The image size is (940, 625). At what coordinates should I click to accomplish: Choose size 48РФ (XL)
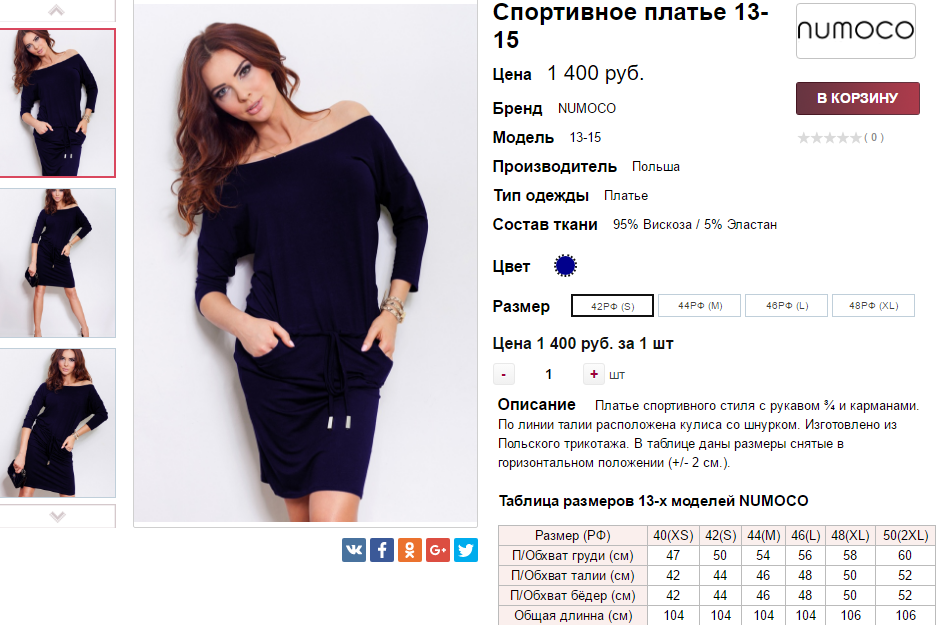[873, 306]
